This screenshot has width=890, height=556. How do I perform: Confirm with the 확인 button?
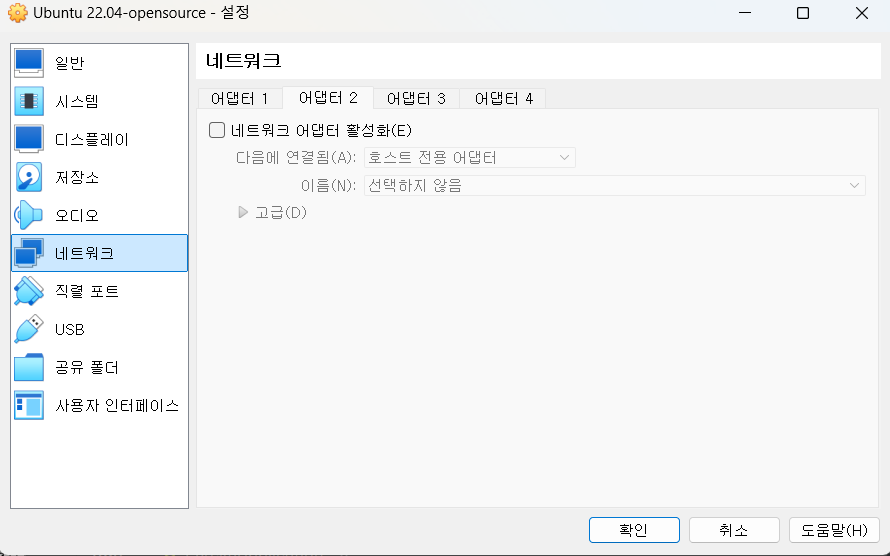[x=634, y=530]
